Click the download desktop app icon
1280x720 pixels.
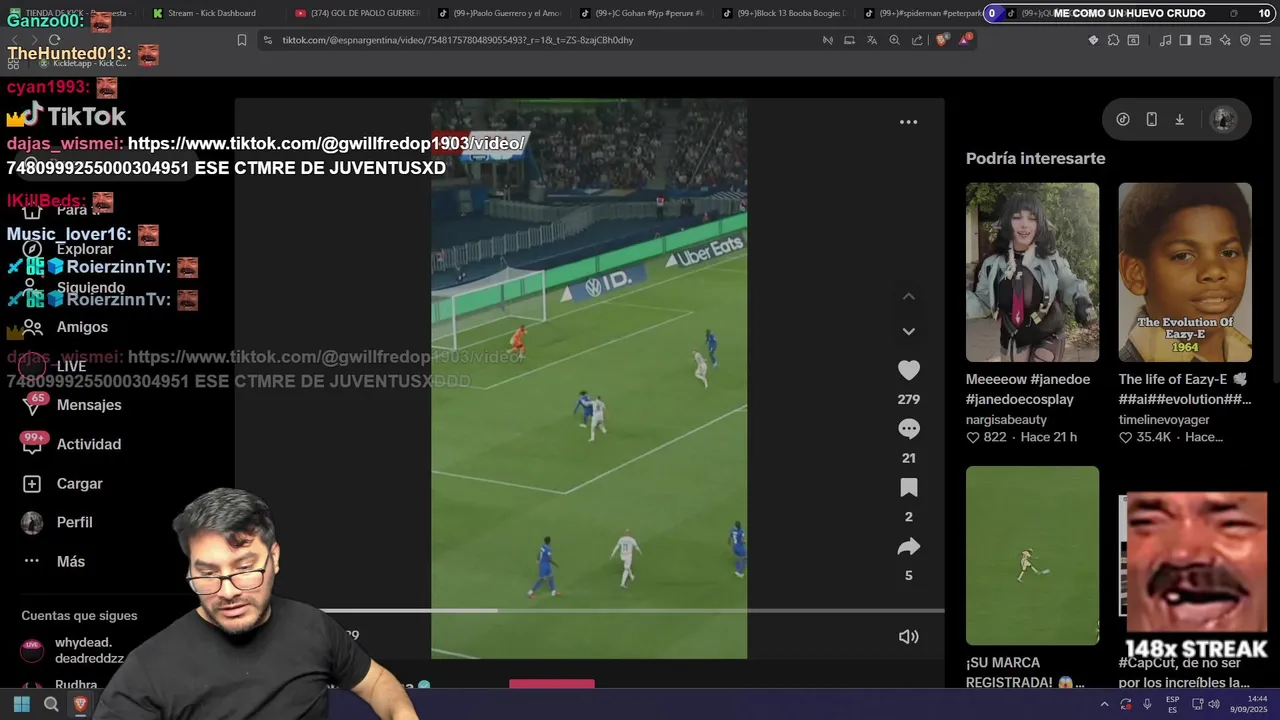(1179, 119)
